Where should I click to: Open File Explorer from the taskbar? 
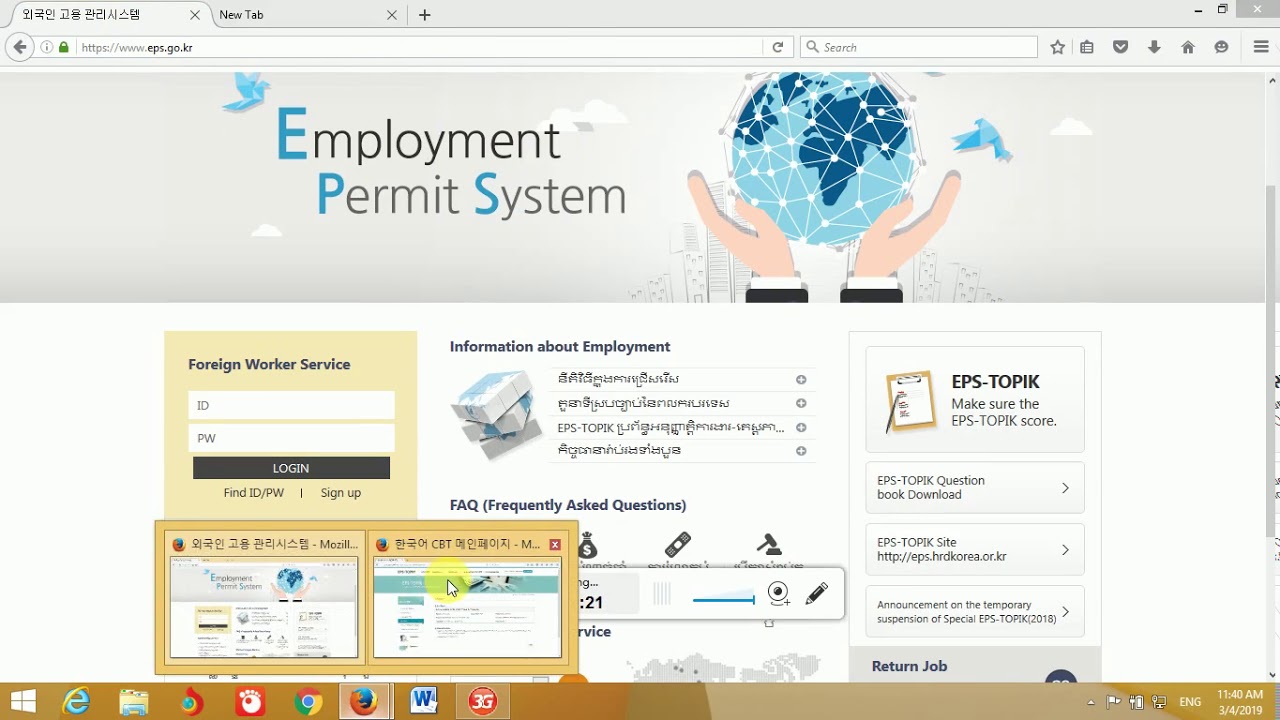click(x=134, y=702)
